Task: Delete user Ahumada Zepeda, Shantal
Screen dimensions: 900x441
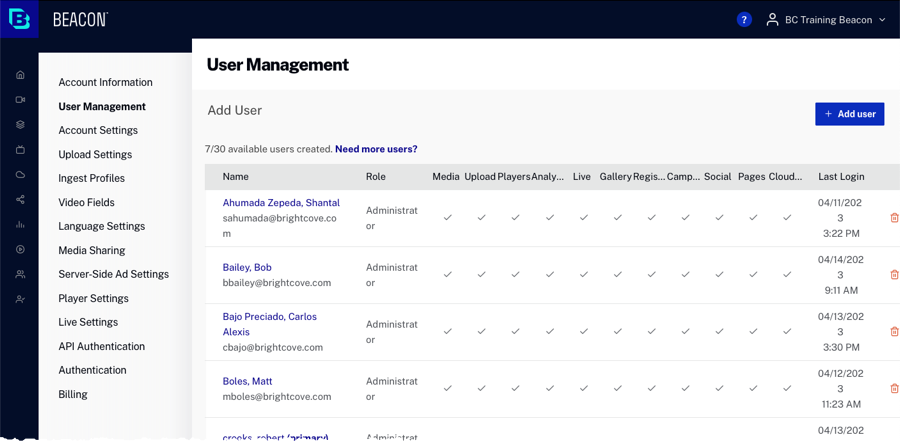Action: tap(894, 218)
